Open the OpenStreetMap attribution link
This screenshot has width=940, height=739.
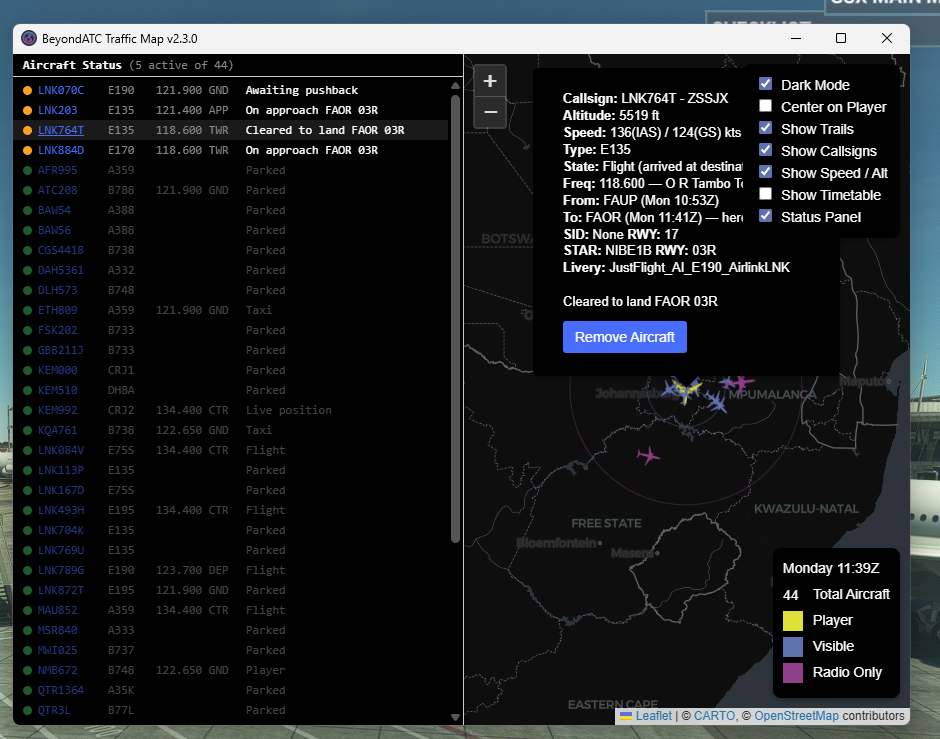[x=796, y=716]
